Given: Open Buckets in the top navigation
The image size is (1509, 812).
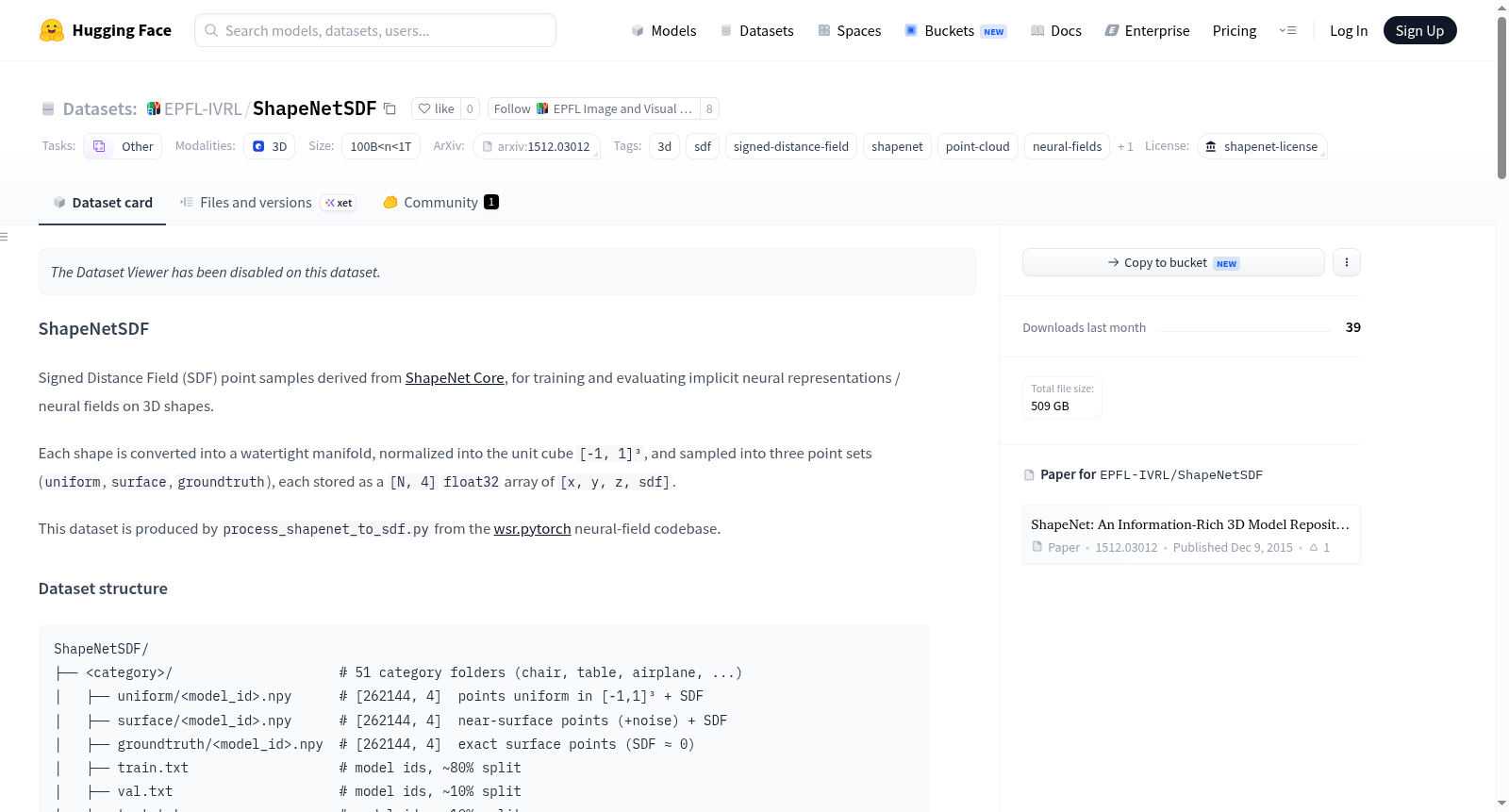Looking at the screenshot, I should point(955,30).
